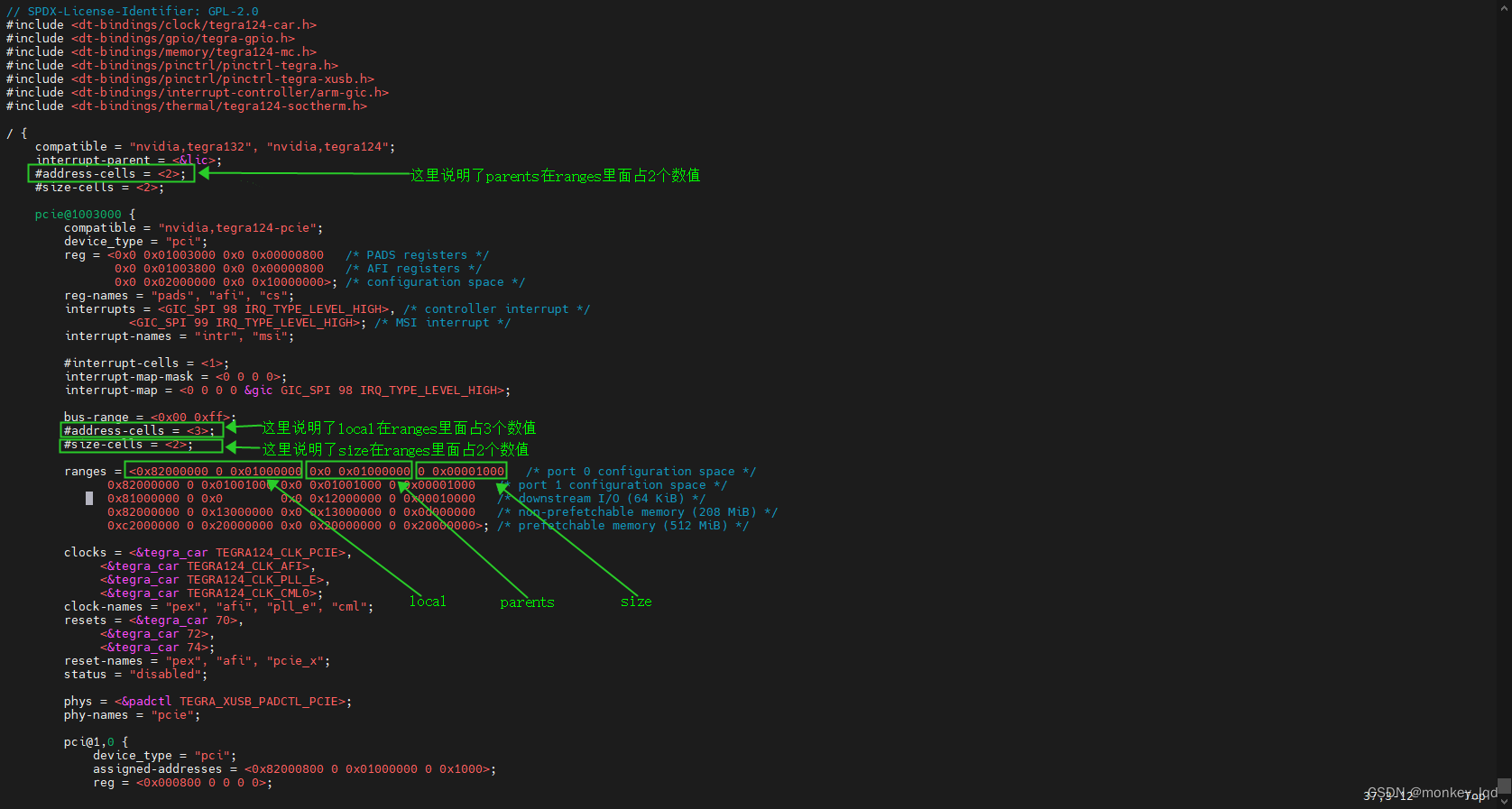This screenshot has width=1512, height=809.
Task: Click the GIC_SPI 99 MSI interrupt line
Action: [319, 323]
